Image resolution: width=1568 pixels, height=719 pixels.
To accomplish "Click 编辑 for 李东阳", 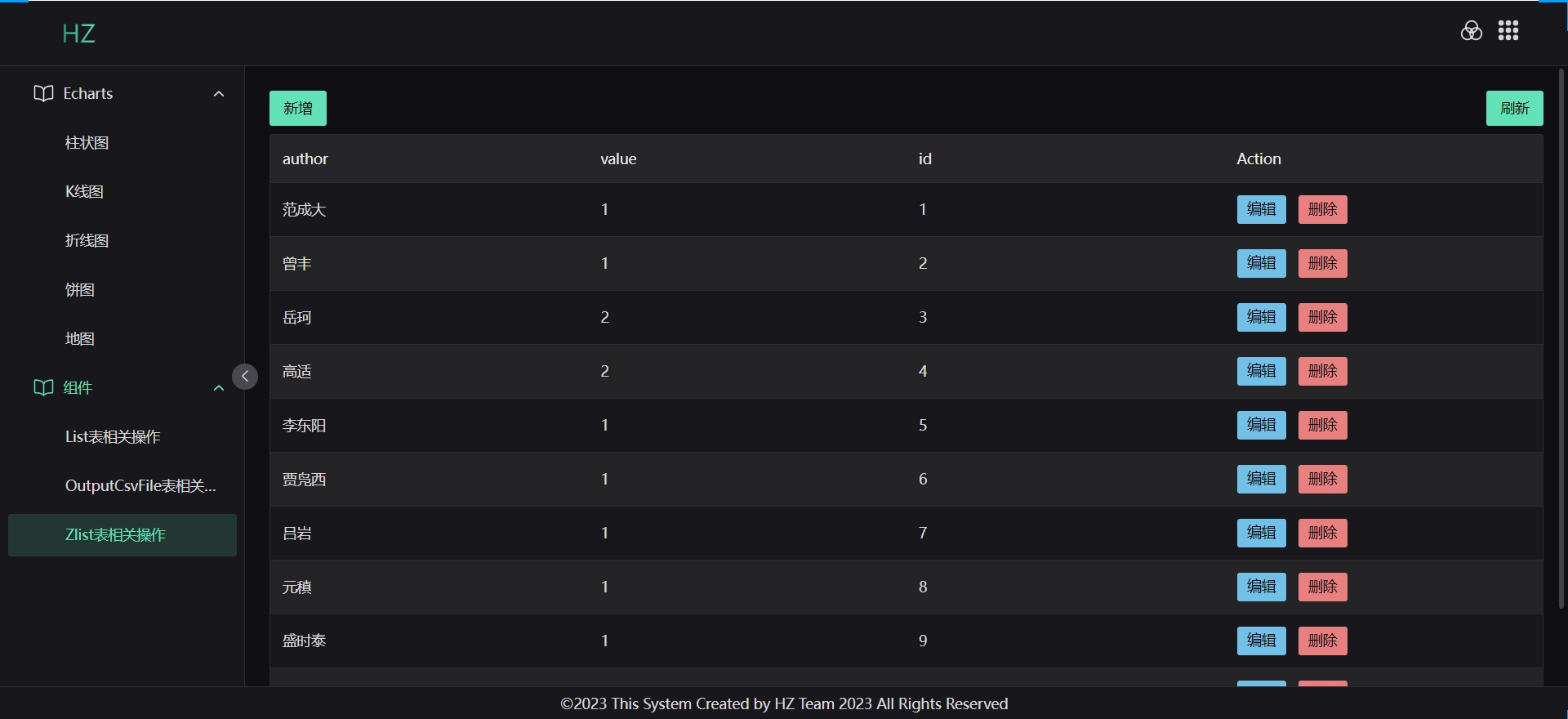I will 1261,425.
